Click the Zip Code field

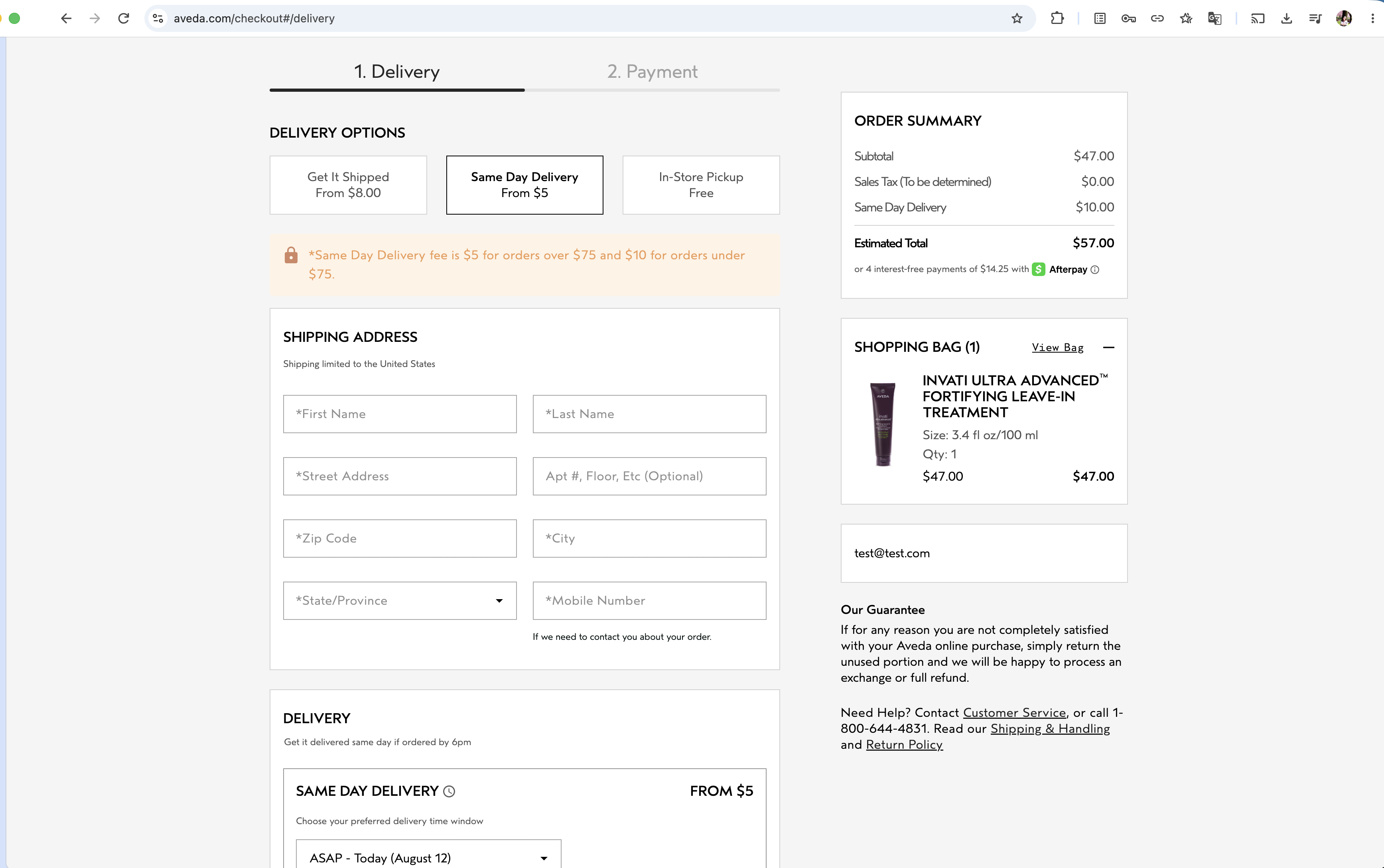point(400,539)
